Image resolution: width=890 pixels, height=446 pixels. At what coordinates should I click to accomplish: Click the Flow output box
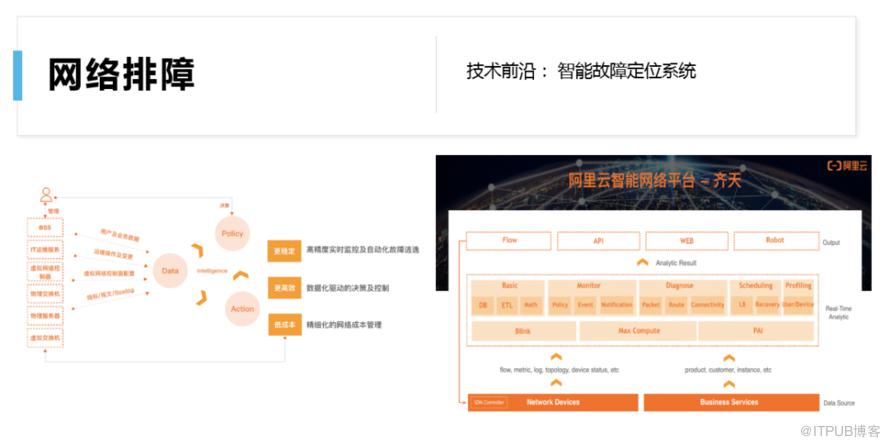click(509, 241)
